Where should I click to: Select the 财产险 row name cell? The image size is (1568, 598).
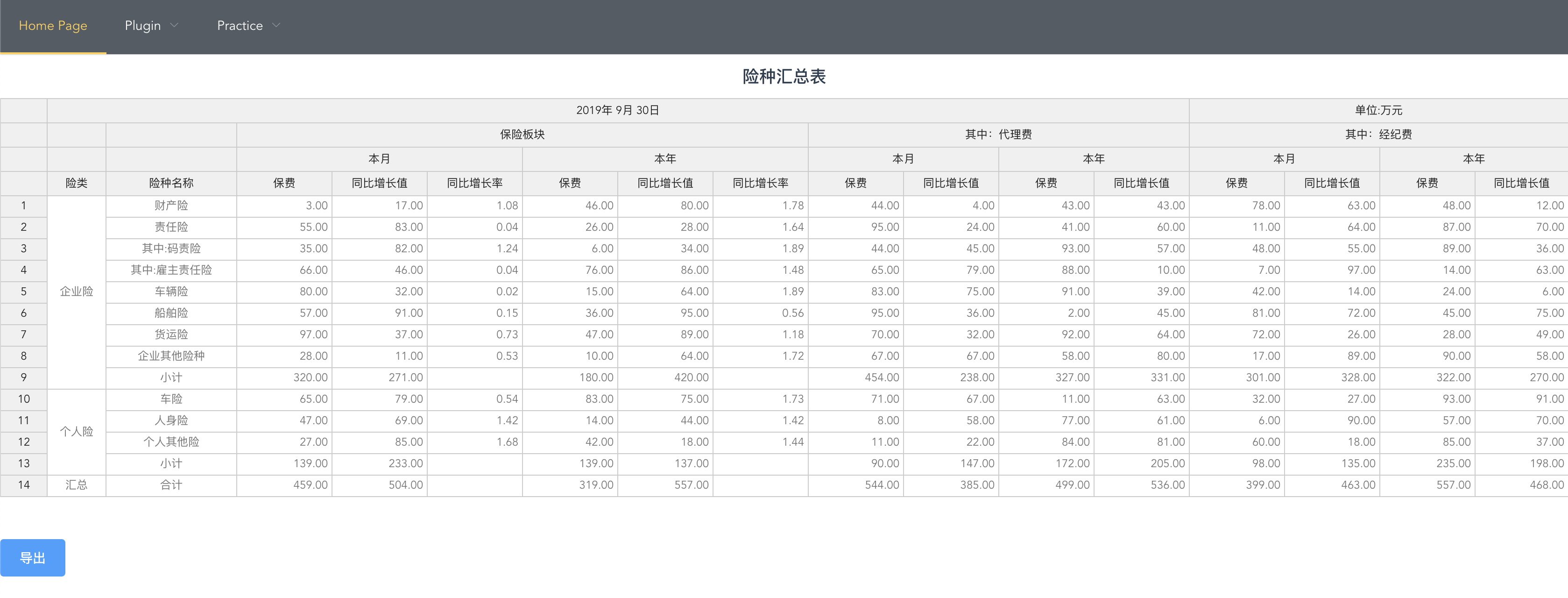coord(171,206)
